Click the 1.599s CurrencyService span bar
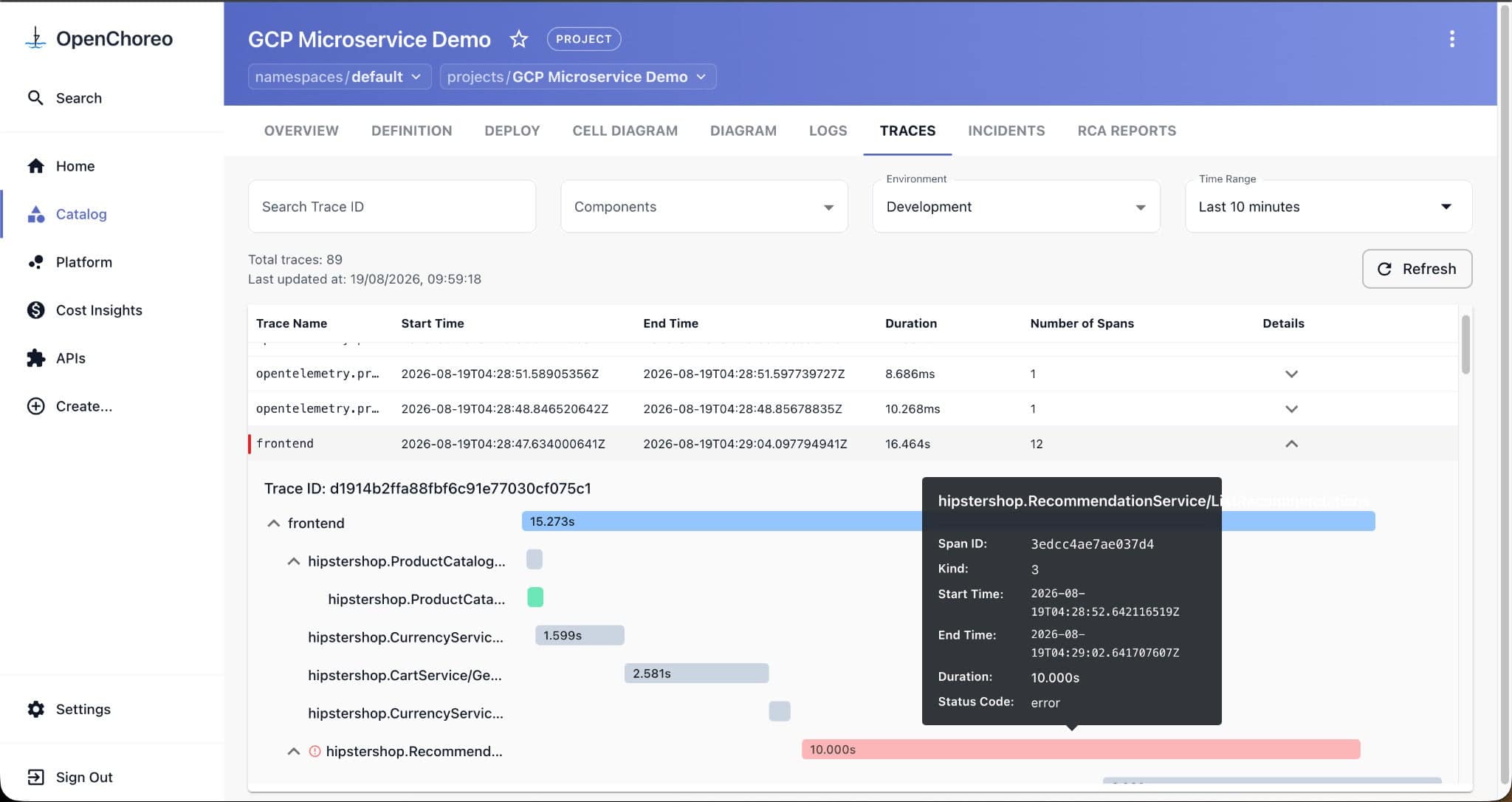The height and width of the screenshot is (802, 1512). pos(580,635)
